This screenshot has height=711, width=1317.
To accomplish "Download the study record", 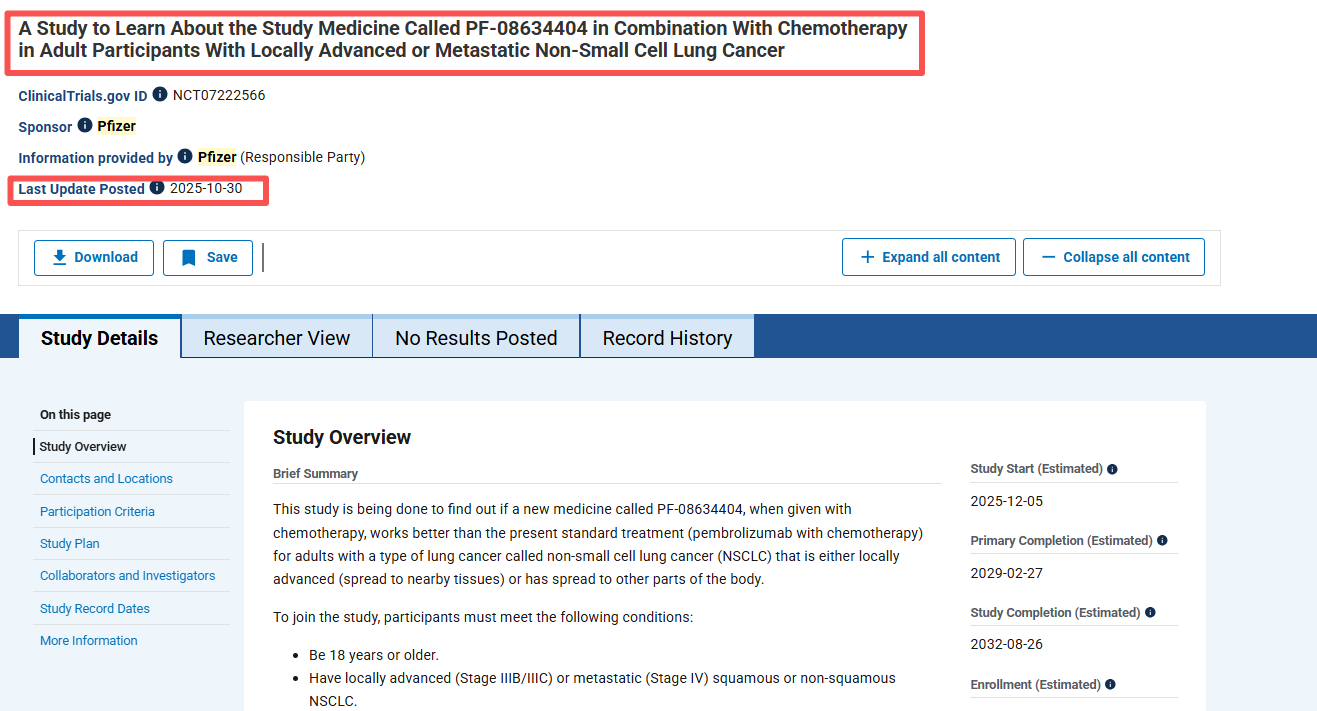I will (x=94, y=257).
